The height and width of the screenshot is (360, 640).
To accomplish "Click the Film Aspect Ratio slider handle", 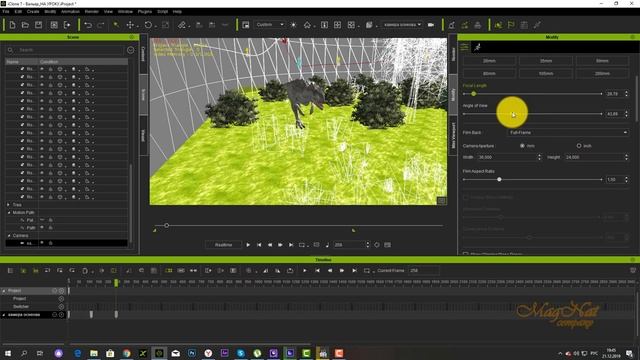I will pos(499,180).
